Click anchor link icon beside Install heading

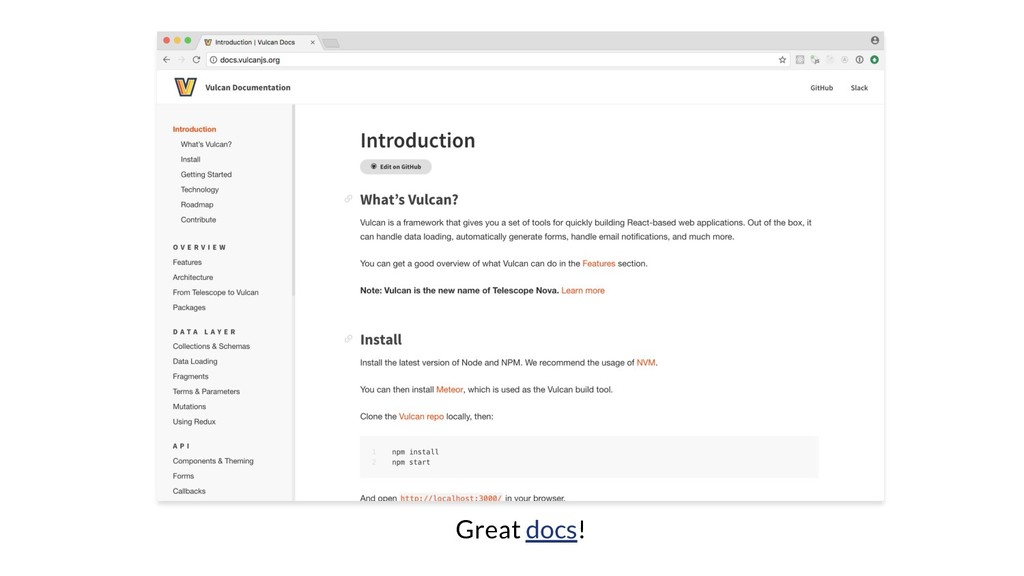click(348, 339)
